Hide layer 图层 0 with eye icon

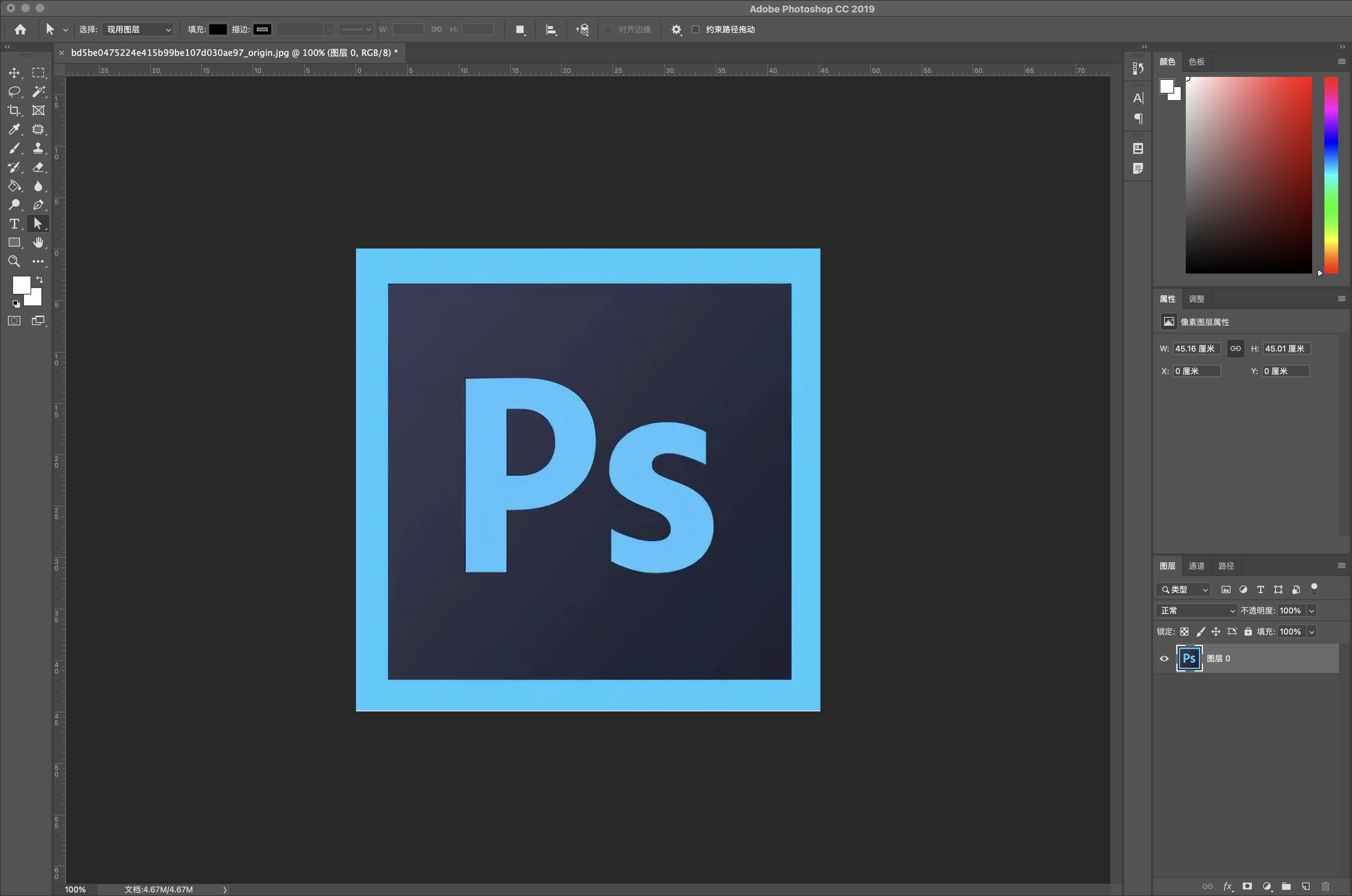pos(1164,658)
